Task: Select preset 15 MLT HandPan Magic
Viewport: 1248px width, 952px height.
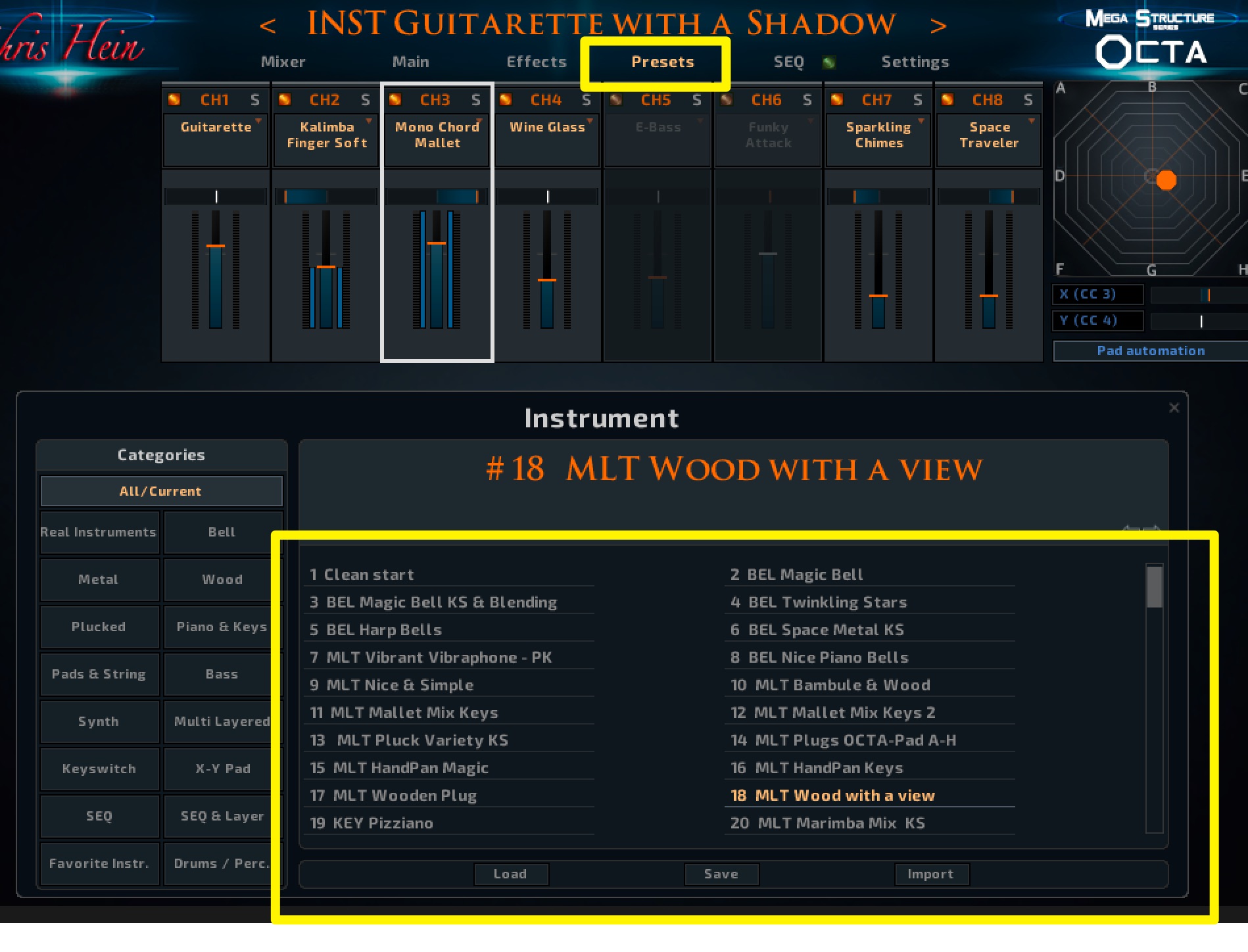Action: 410,768
